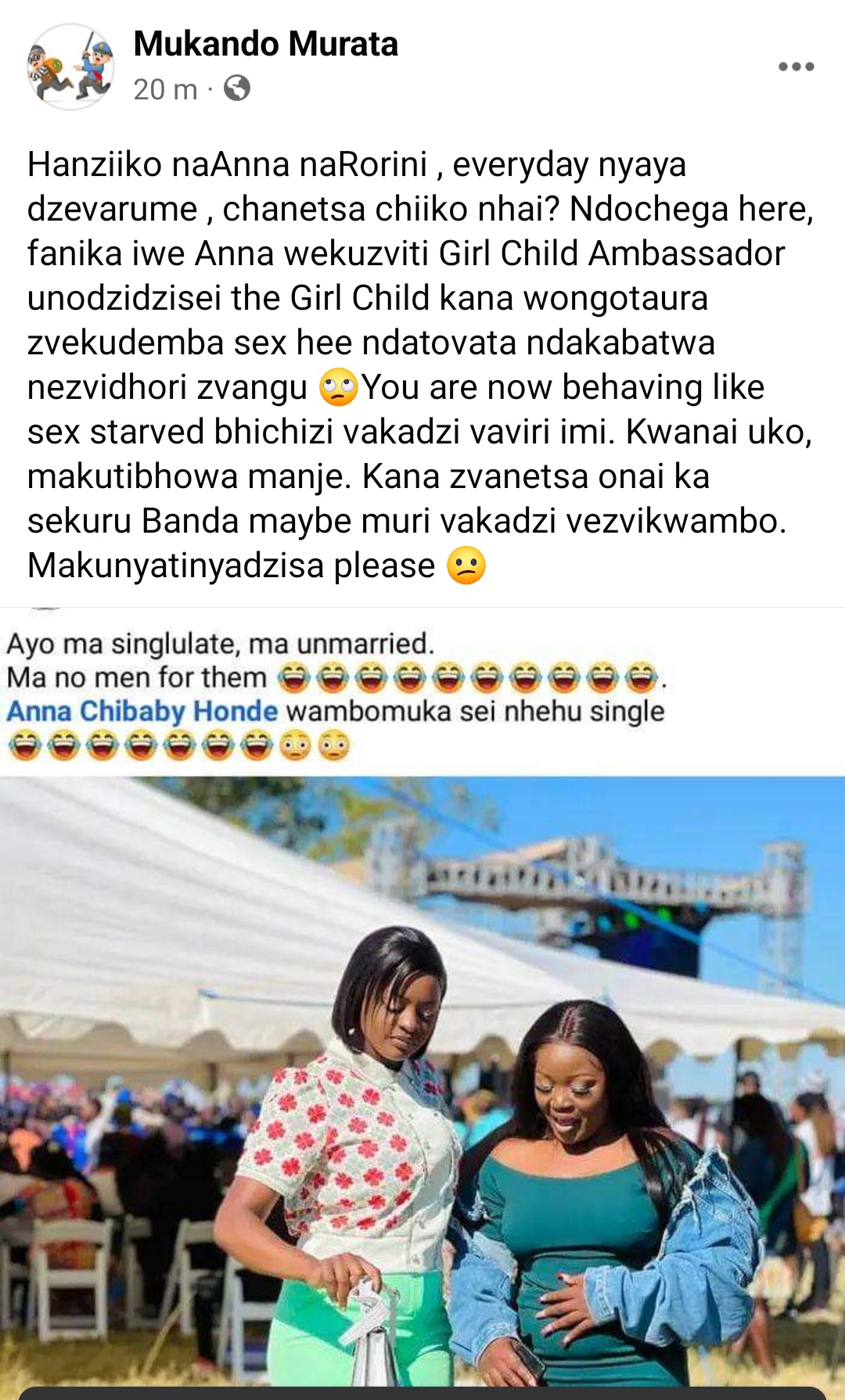Viewport: 845px width, 1400px height.
Task: Click the 20 m post timestamp
Action: [165, 89]
